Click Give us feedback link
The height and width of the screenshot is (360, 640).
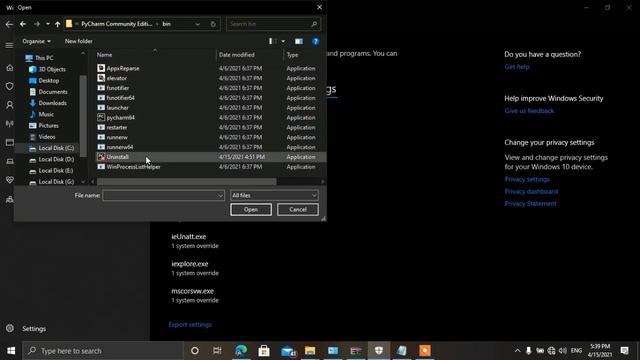[529, 111]
